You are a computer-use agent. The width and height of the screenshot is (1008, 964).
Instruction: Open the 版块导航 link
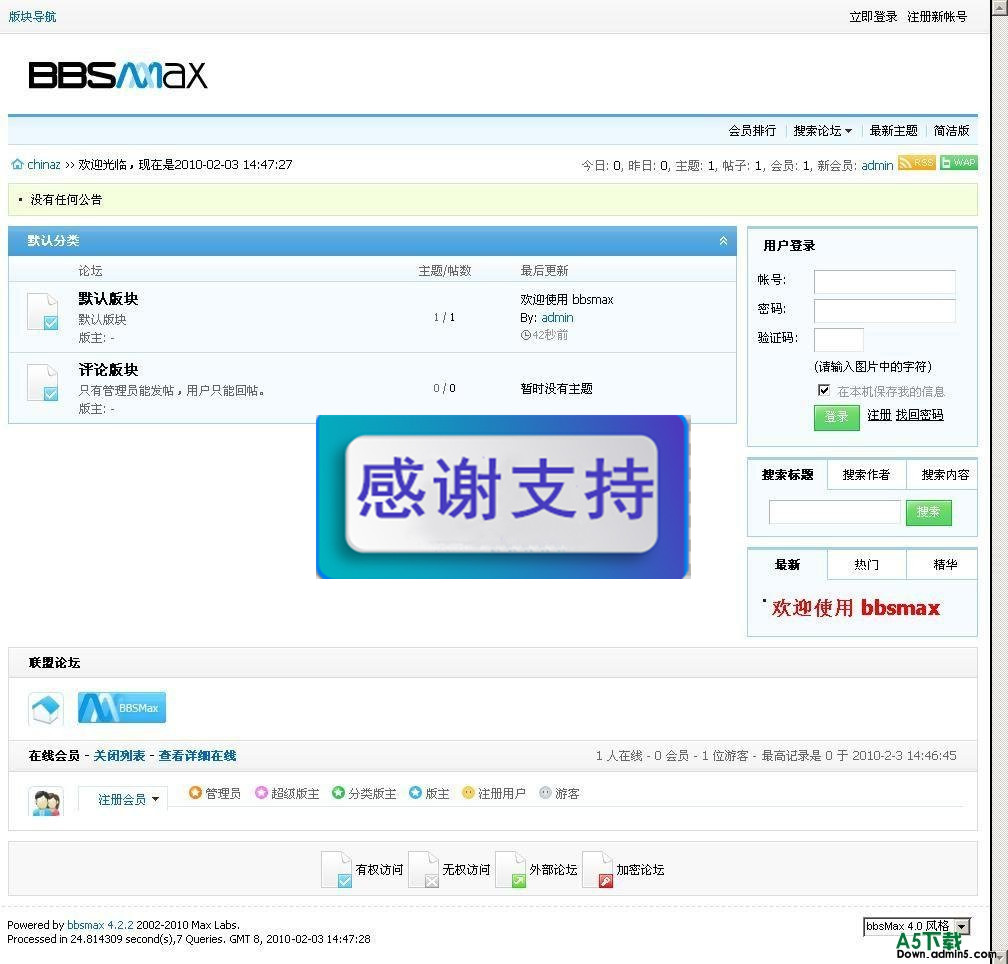coord(32,17)
